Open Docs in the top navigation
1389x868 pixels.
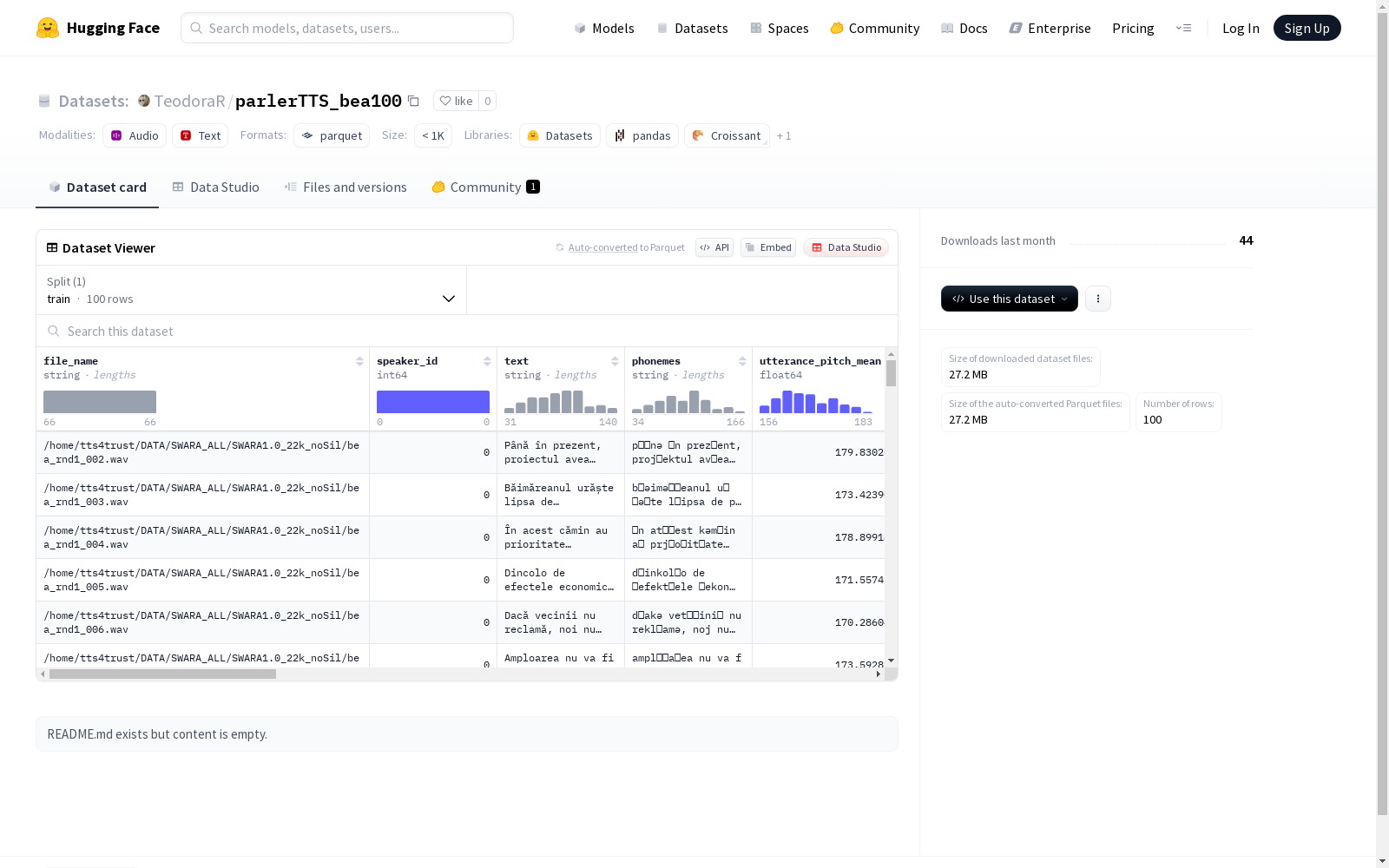(964, 28)
